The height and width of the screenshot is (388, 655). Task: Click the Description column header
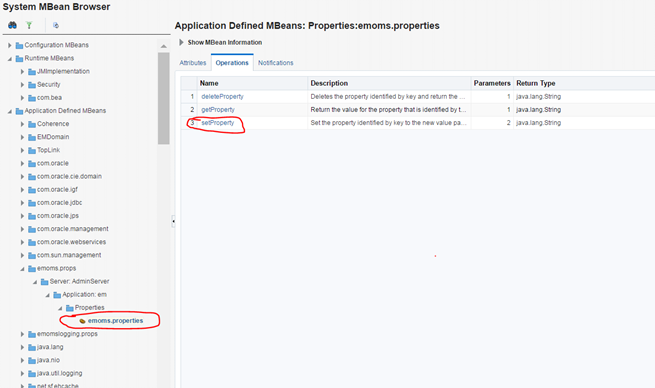tap(389, 83)
